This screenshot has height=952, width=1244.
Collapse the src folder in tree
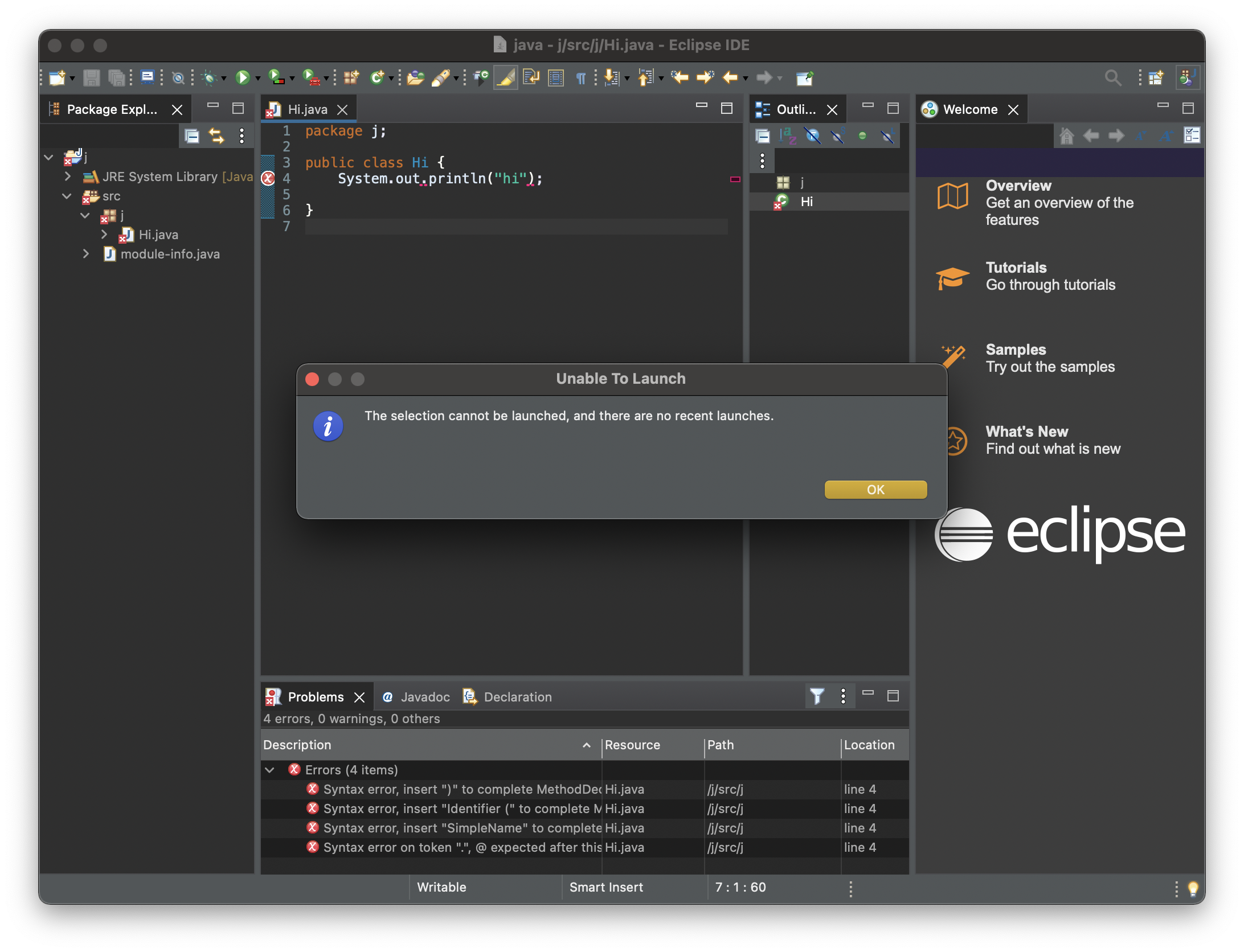67,196
